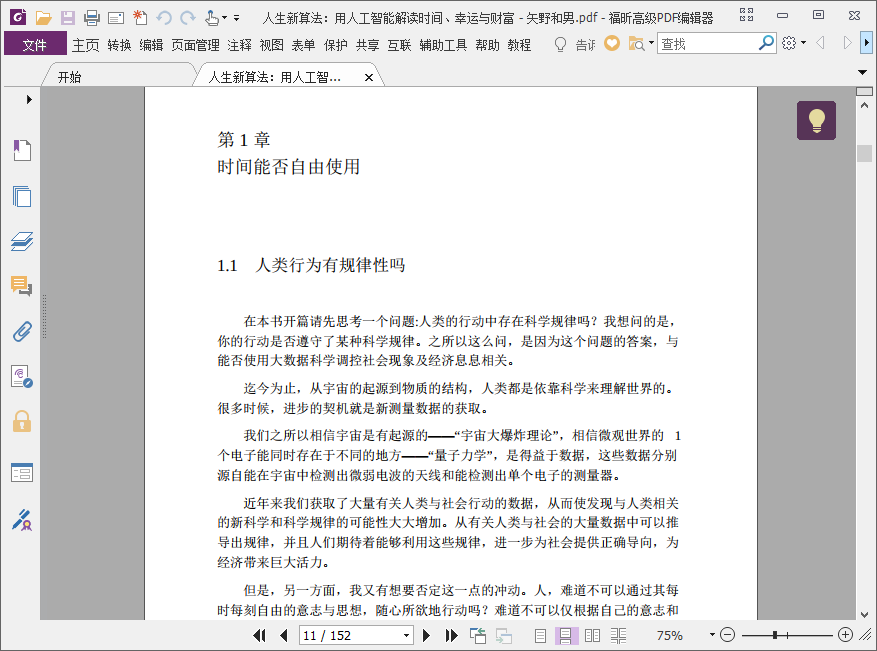The height and width of the screenshot is (651, 877).
Task: Open the security lock panel
Action: point(22,422)
